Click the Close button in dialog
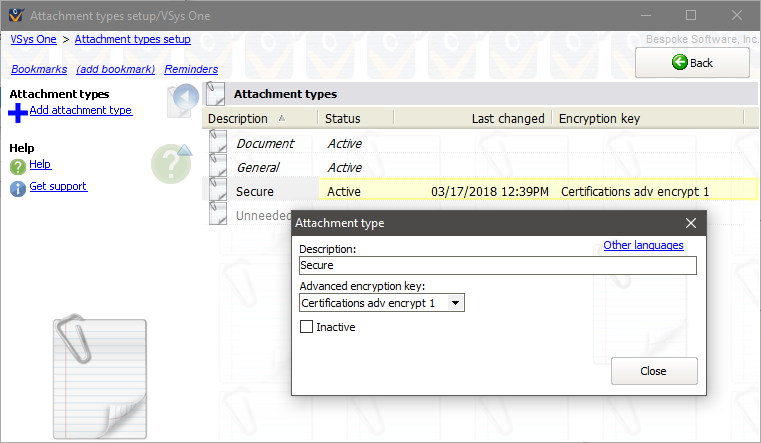 point(653,371)
